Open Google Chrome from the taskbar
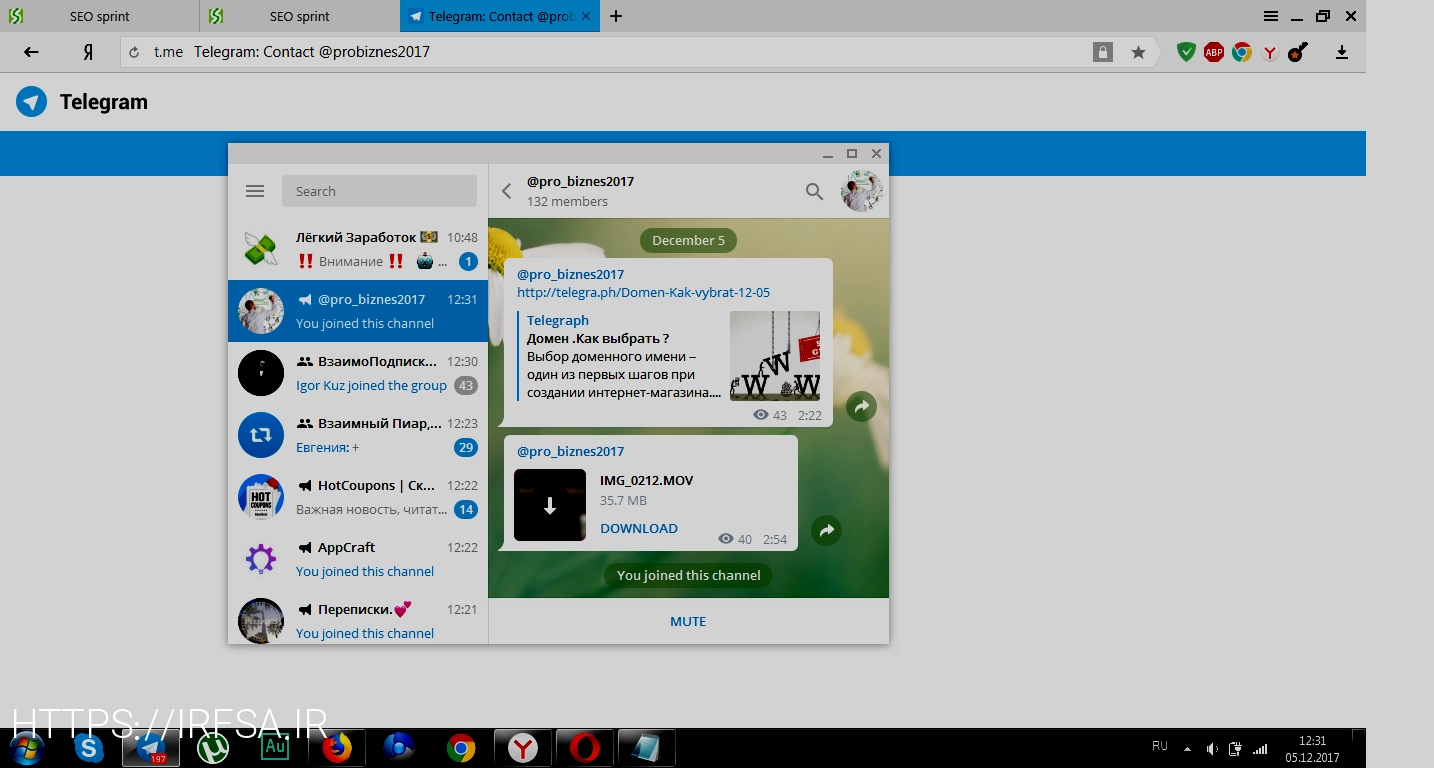Viewport: 1434px width, 768px height. coord(461,748)
